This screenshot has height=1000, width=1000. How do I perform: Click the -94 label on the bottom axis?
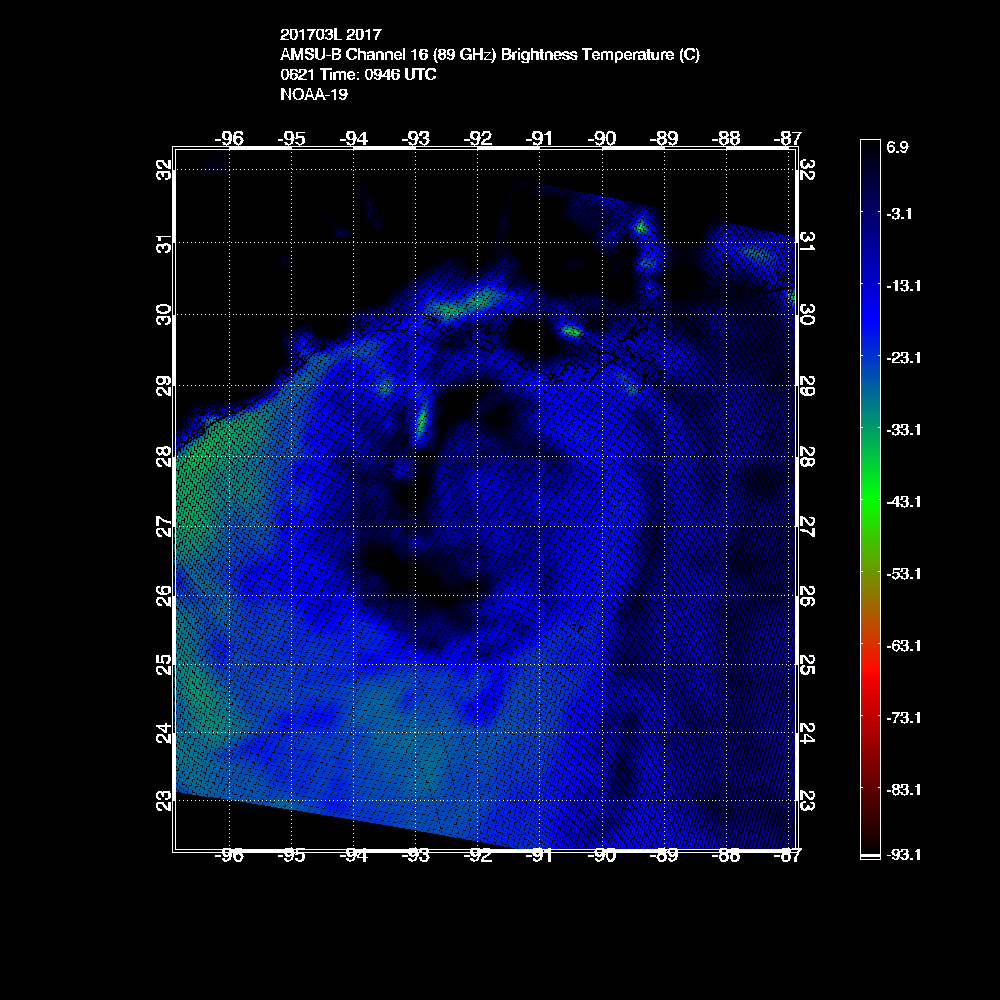click(353, 856)
